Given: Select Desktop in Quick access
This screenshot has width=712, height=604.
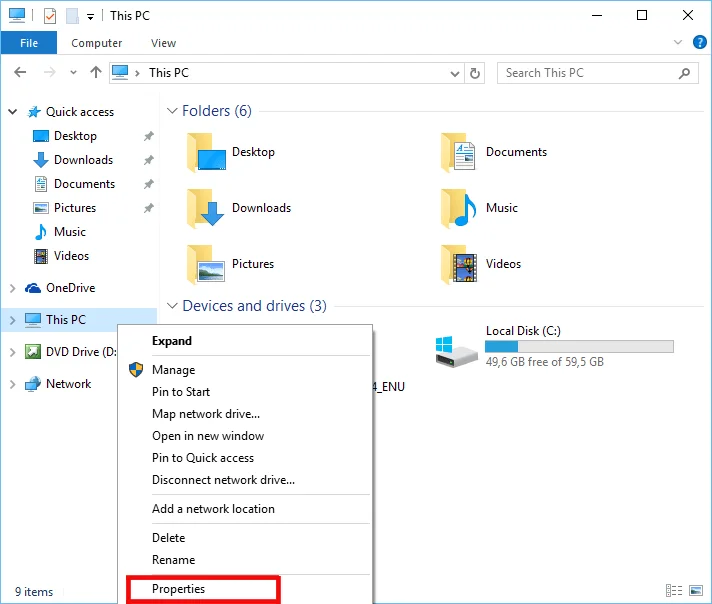Looking at the screenshot, I should (75, 136).
